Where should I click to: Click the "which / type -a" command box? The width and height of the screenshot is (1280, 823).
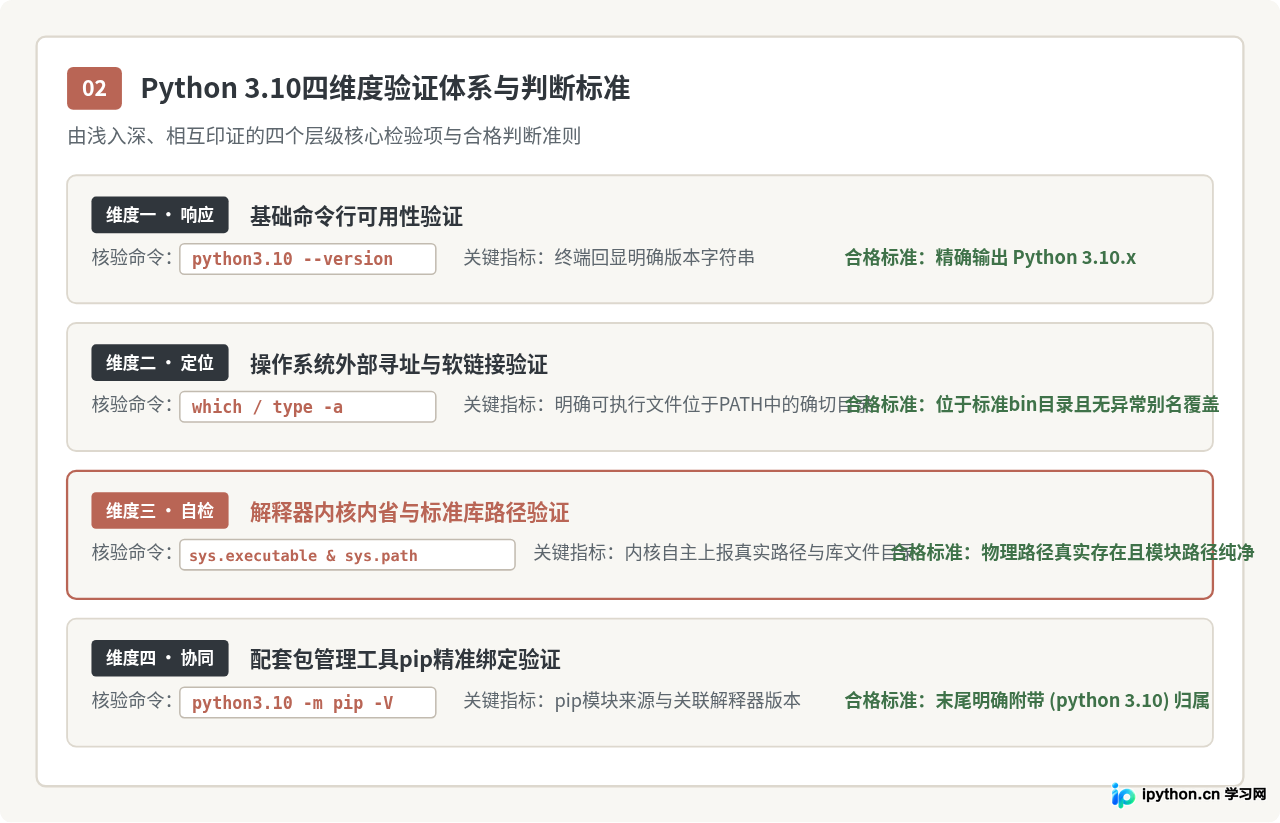click(x=308, y=407)
